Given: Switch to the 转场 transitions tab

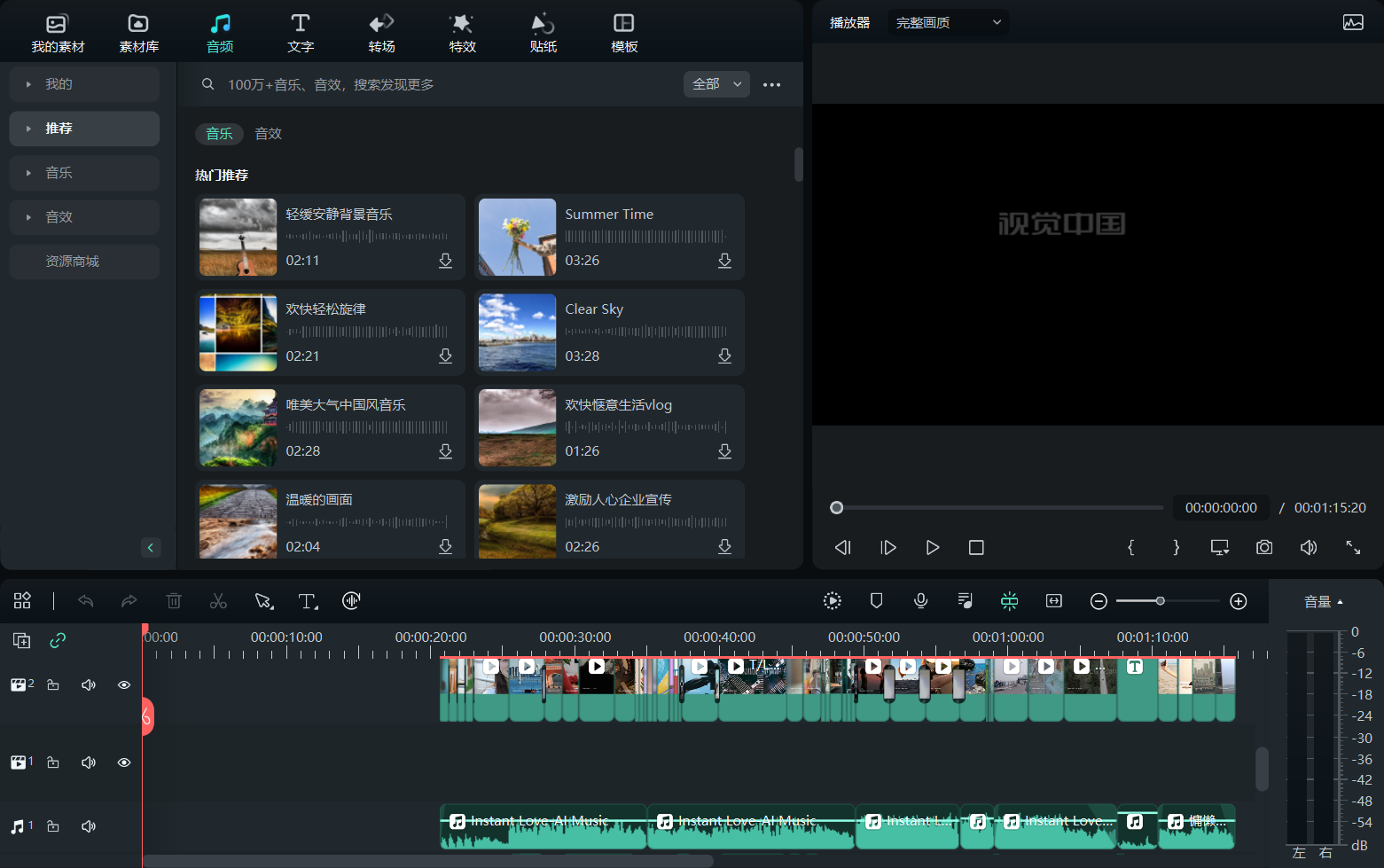Looking at the screenshot, I should (x=381, y=33).
